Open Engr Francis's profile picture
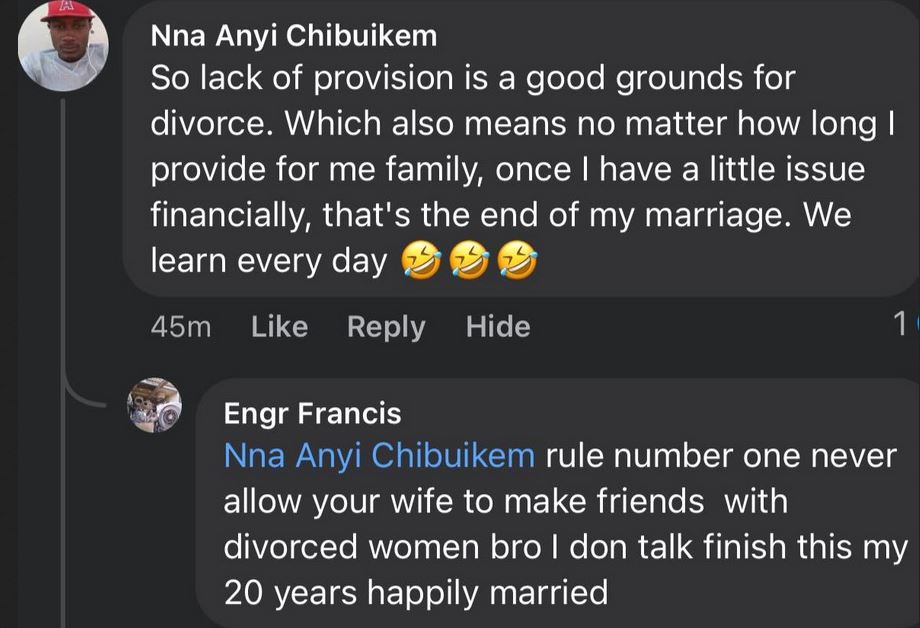The height and width of the screenshot is (628, 920). pyautogui.click(x=155, y=405)
